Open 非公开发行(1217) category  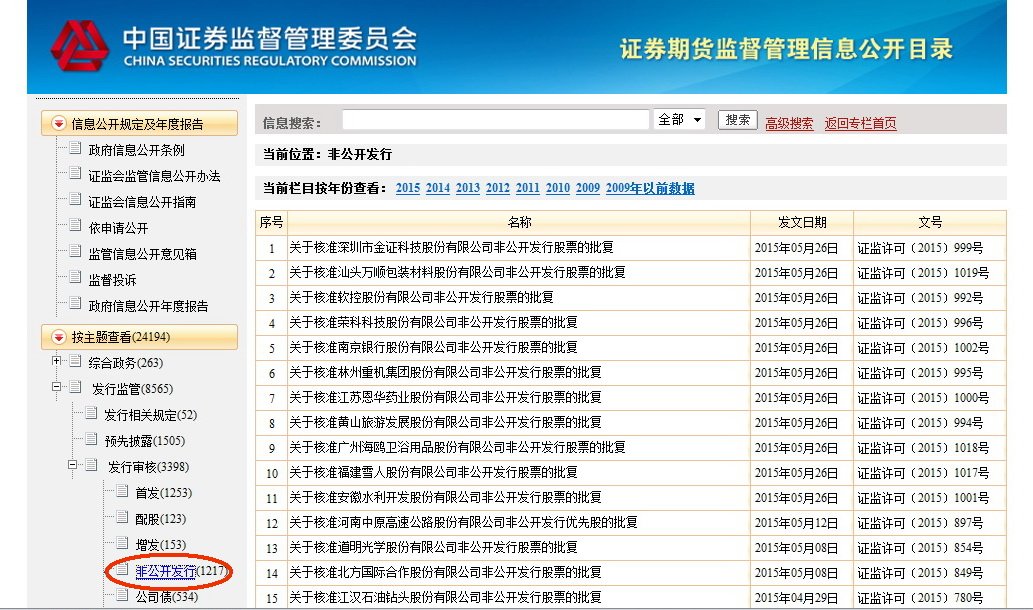point(181,571)
